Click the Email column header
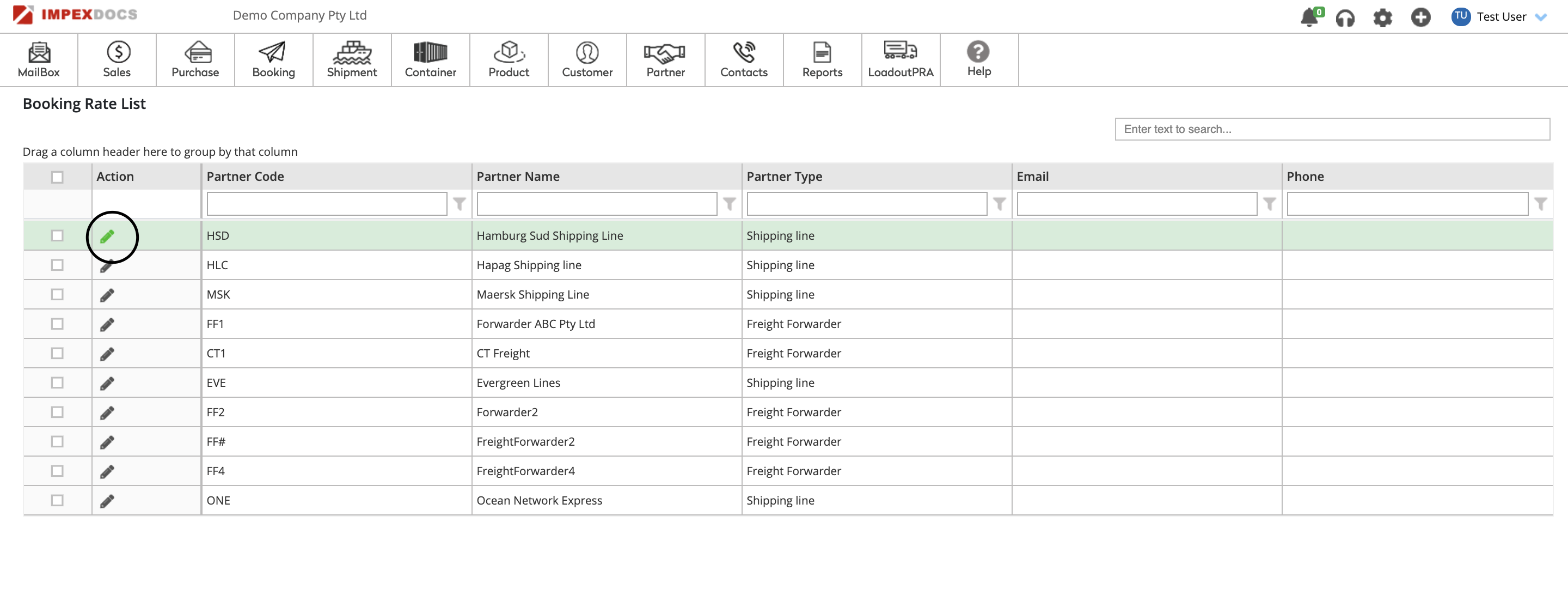This screenshot has width=1568, height=607. (1032, 177)
